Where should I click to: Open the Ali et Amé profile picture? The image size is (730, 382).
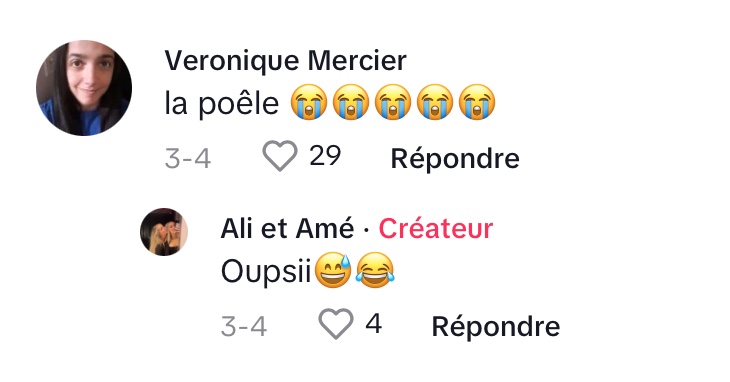[x=164, y=232]
